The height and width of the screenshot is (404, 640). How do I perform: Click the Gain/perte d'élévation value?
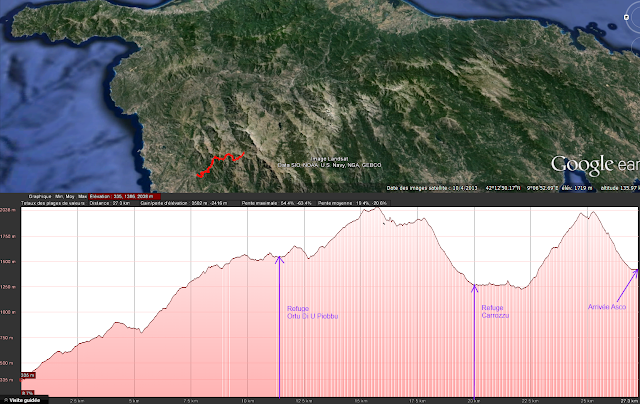click(184, 203)
